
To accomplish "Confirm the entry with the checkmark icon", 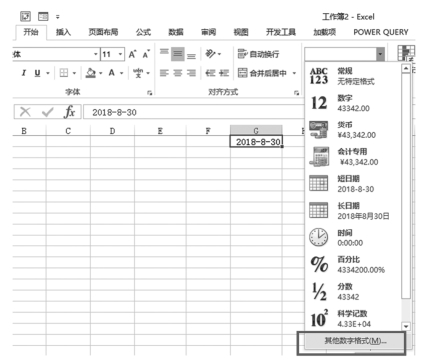I will [47, 112].
